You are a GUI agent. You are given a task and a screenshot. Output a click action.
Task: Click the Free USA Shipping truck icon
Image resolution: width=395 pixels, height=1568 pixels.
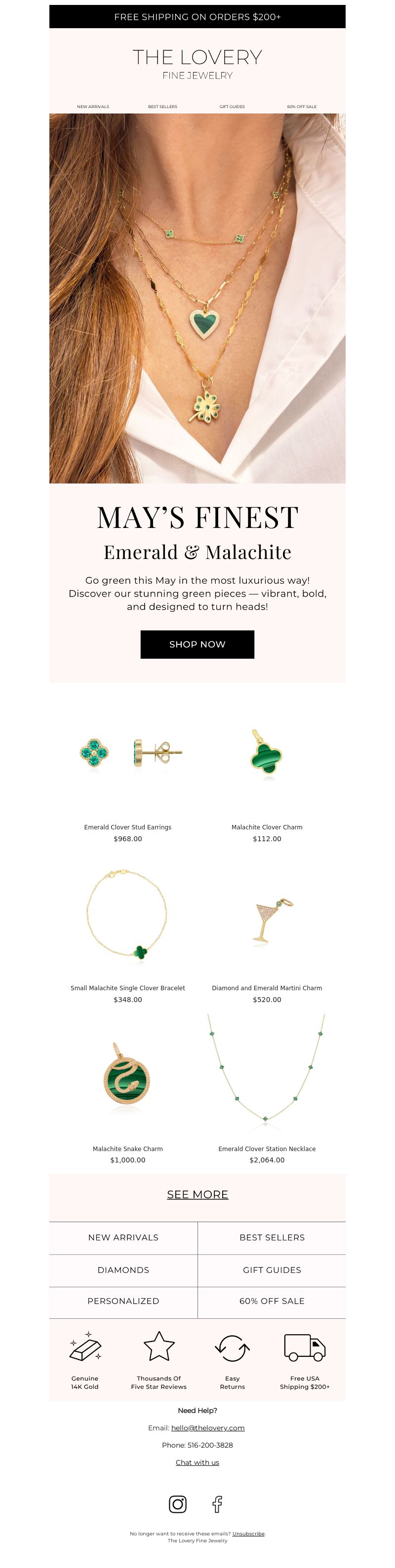coord(305,1347)
